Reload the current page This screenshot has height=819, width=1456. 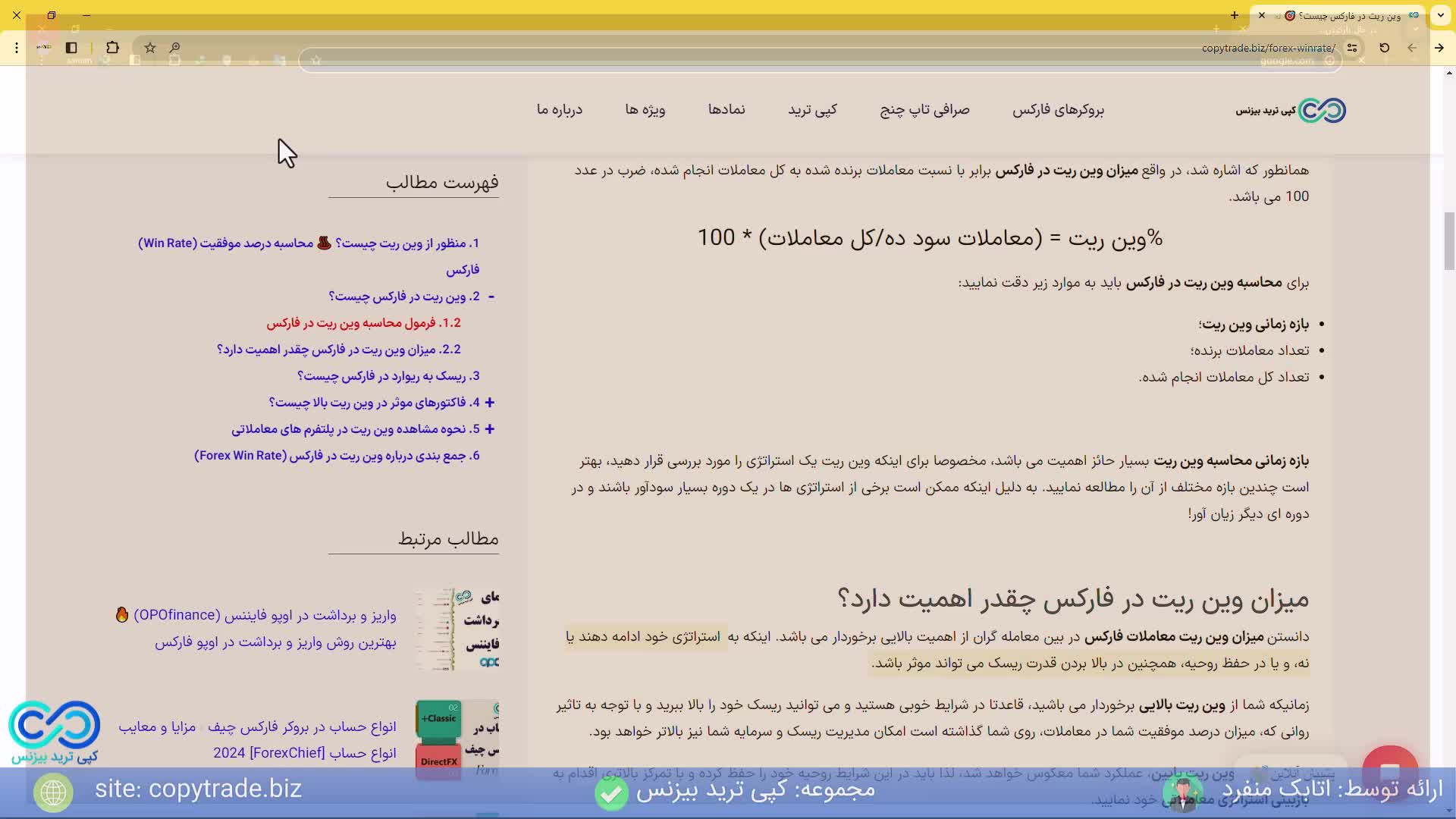tap(1384, 48)
